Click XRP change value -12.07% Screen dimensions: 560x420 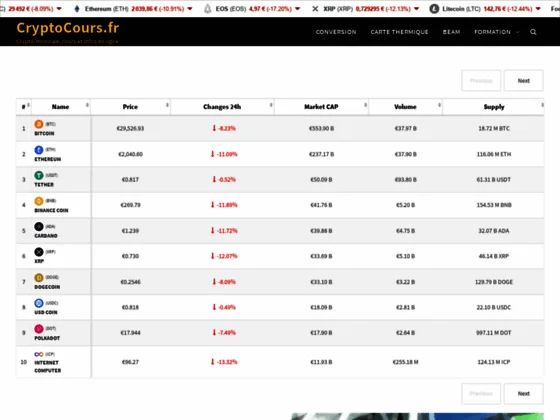[227, 256]
